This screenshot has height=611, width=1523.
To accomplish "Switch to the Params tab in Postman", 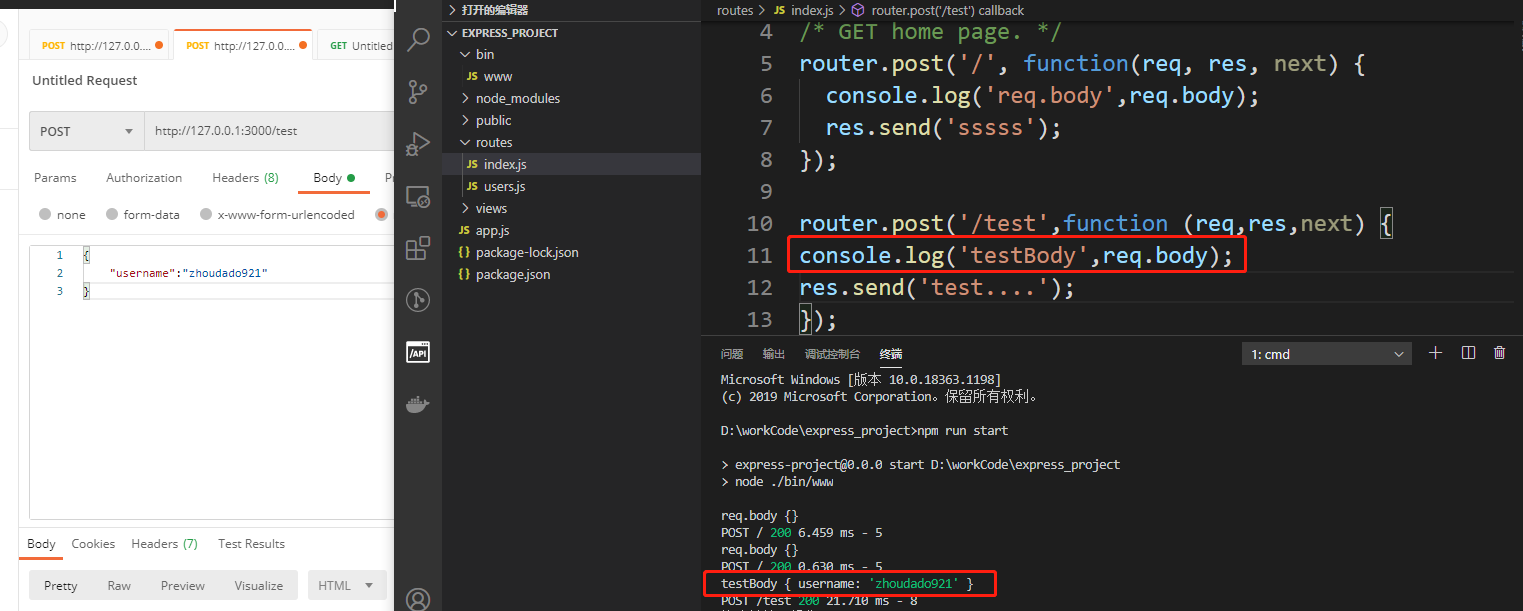I will pos(55,177).
